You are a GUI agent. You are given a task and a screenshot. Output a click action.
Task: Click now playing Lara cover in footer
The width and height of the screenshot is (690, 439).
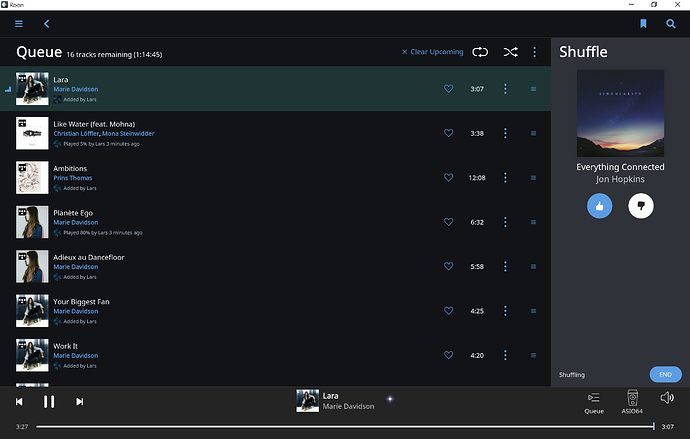(307, 400)
